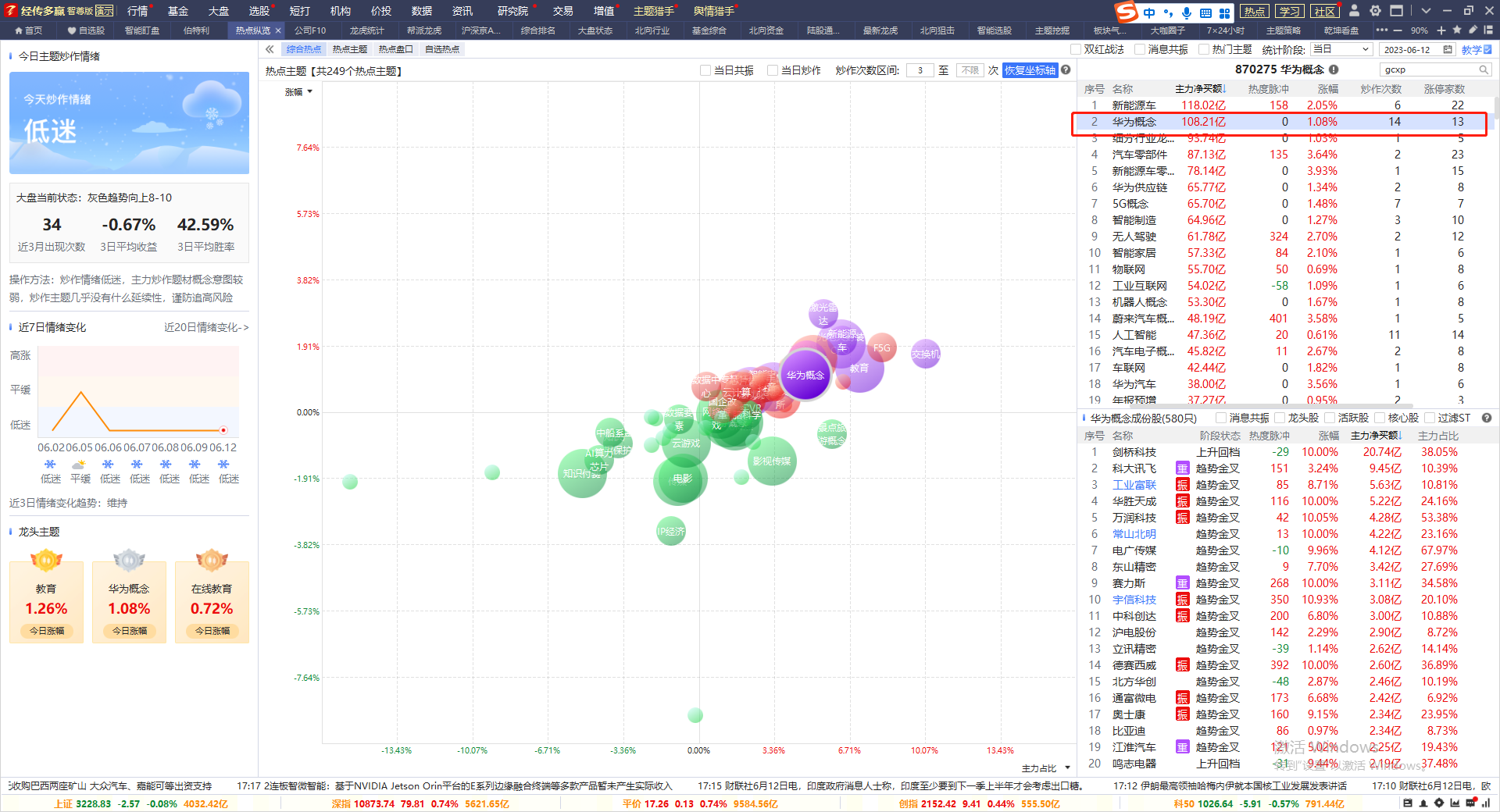Click the status bar calendar icon

click(1408, 803)
